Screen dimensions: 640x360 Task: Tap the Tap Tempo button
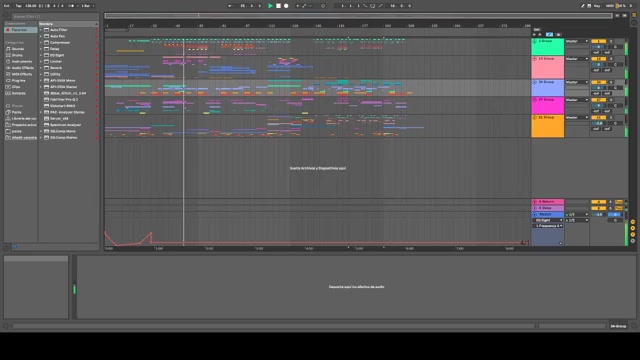(18, 6)
